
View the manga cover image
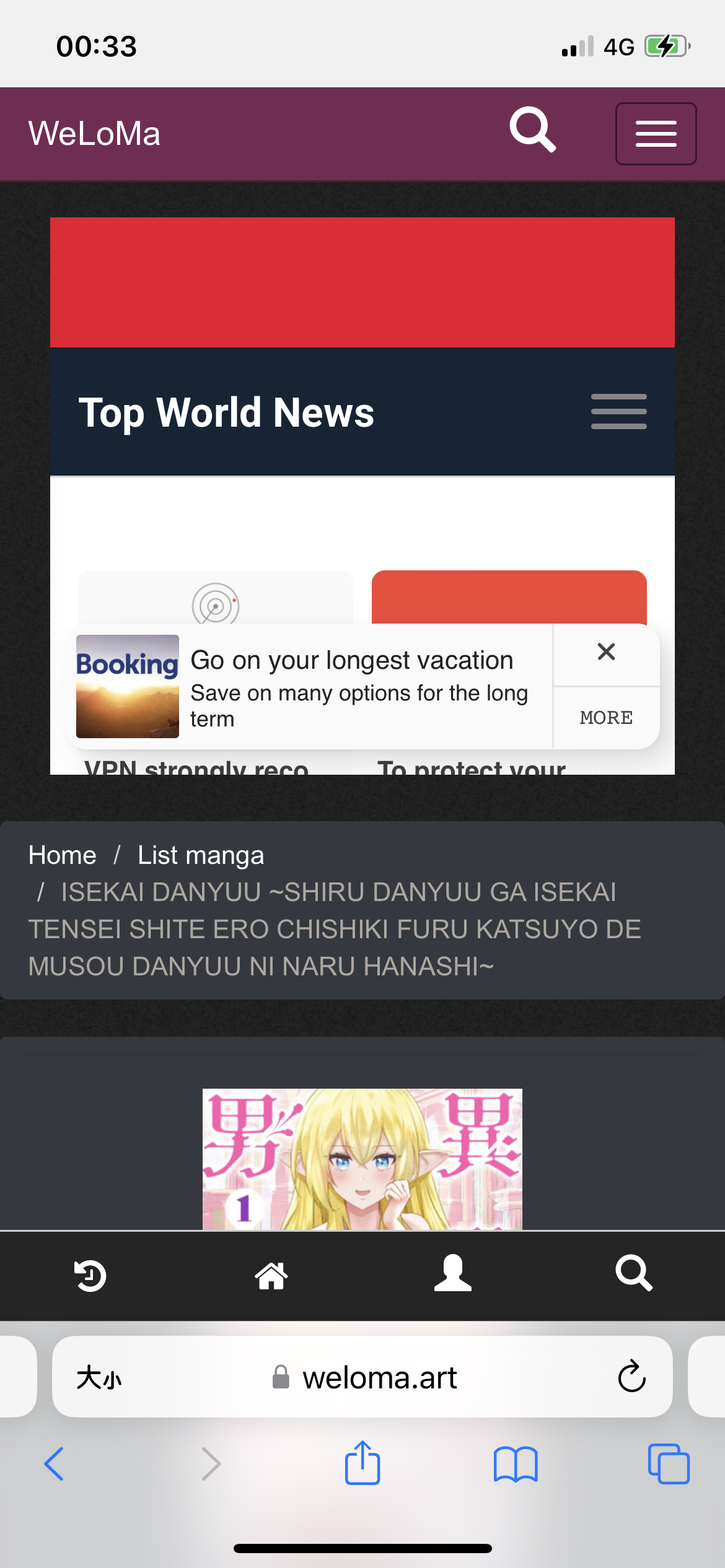tap(362, 1159)
